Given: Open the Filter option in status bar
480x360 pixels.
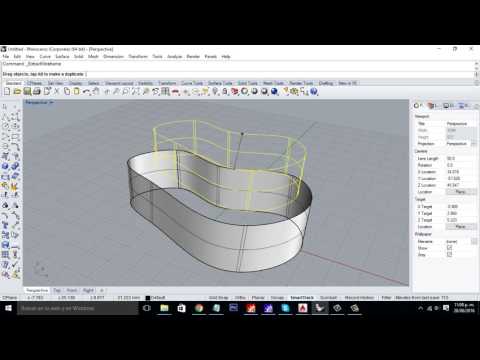Looking at the screenshot, I should pyautogui.click(x=386, y=297).
